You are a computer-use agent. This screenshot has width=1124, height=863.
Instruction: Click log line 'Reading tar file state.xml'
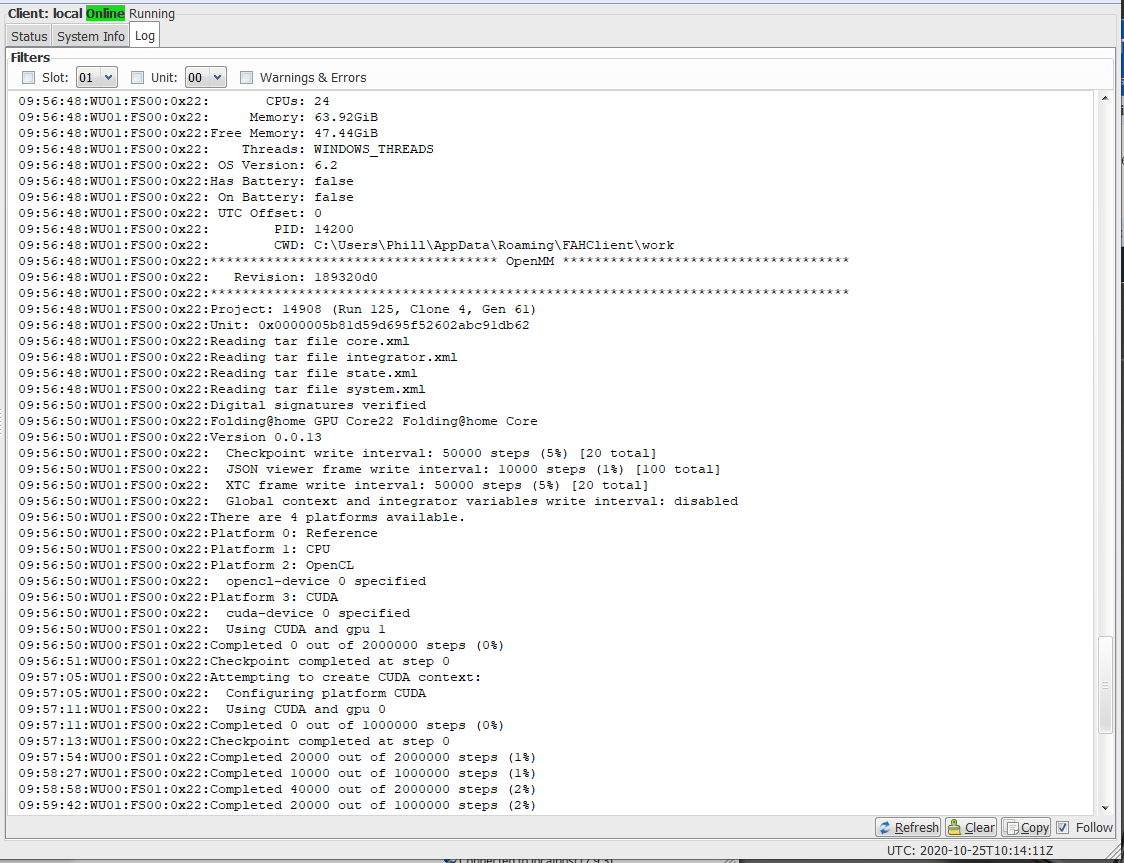pos(218,373)
